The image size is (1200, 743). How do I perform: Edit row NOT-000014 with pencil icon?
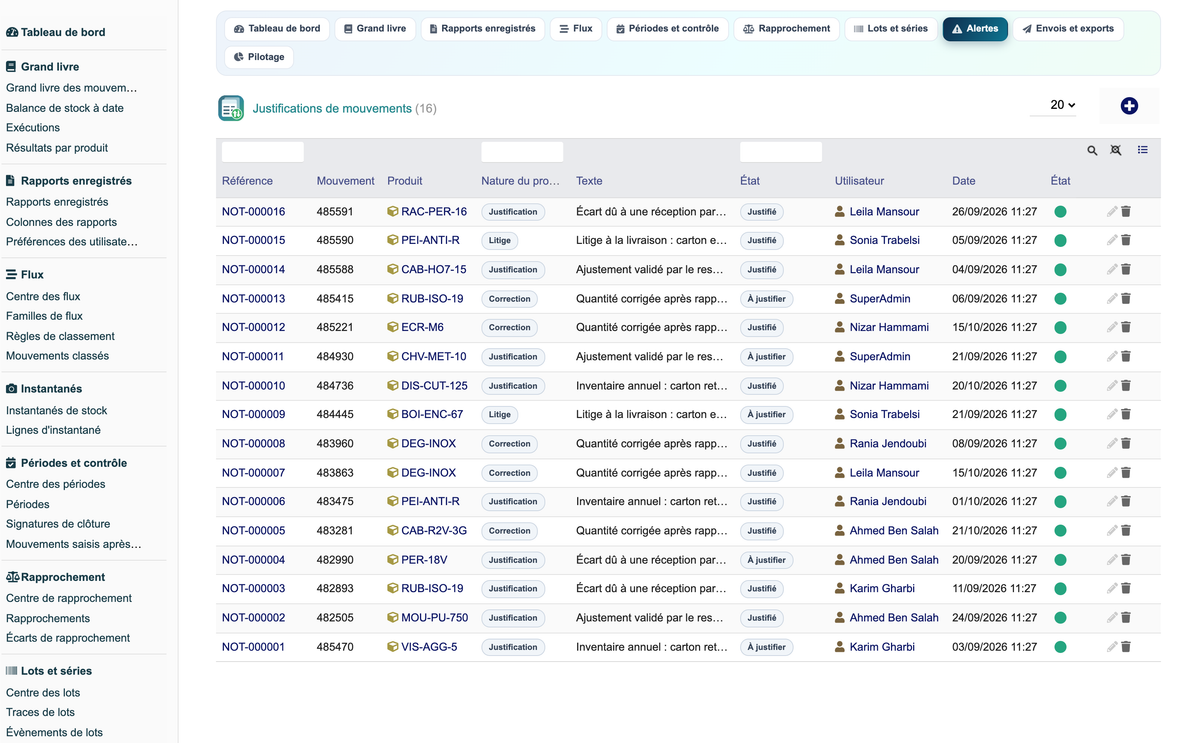point(1112,270)
